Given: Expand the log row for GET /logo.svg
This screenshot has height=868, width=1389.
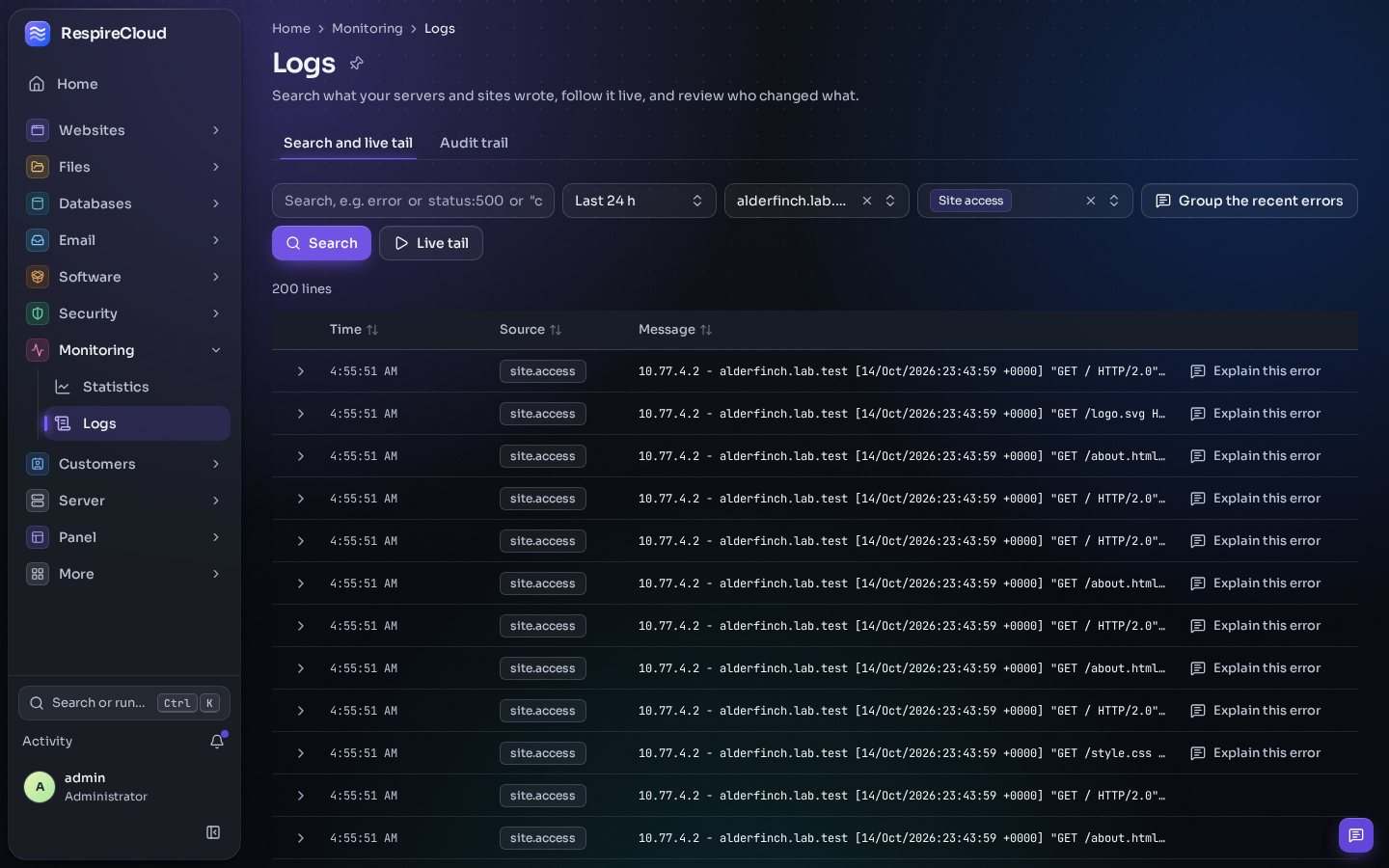Looking at the screenshot, I should (x=301, y=414).
